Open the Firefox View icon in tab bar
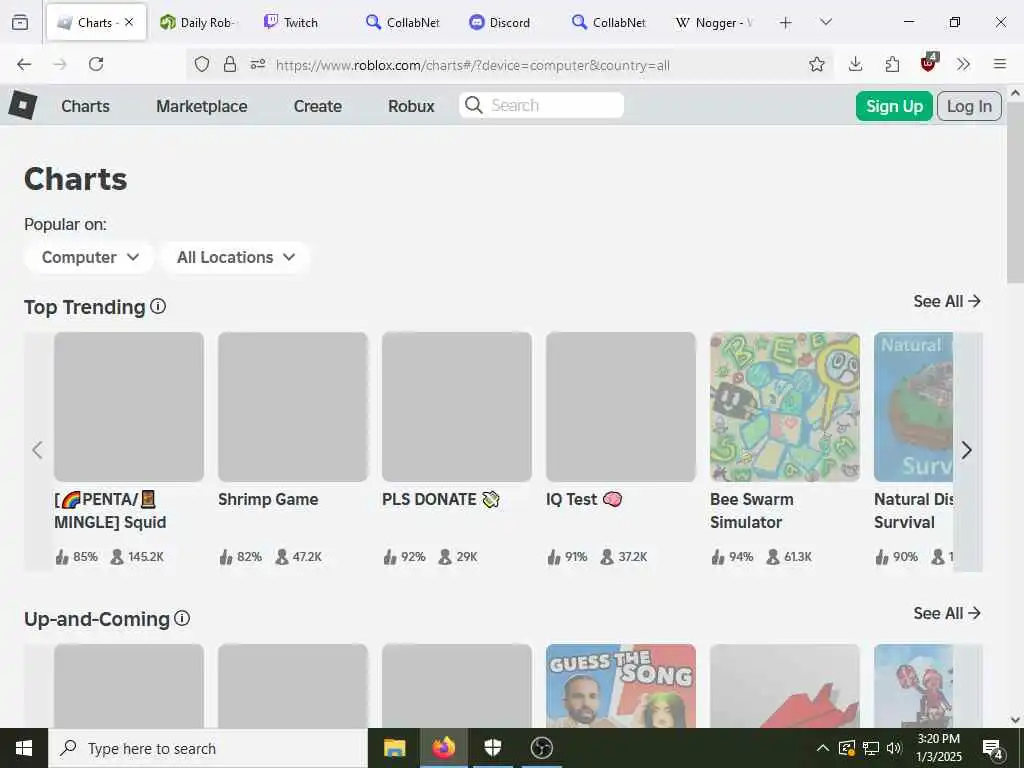 [20, 23]
